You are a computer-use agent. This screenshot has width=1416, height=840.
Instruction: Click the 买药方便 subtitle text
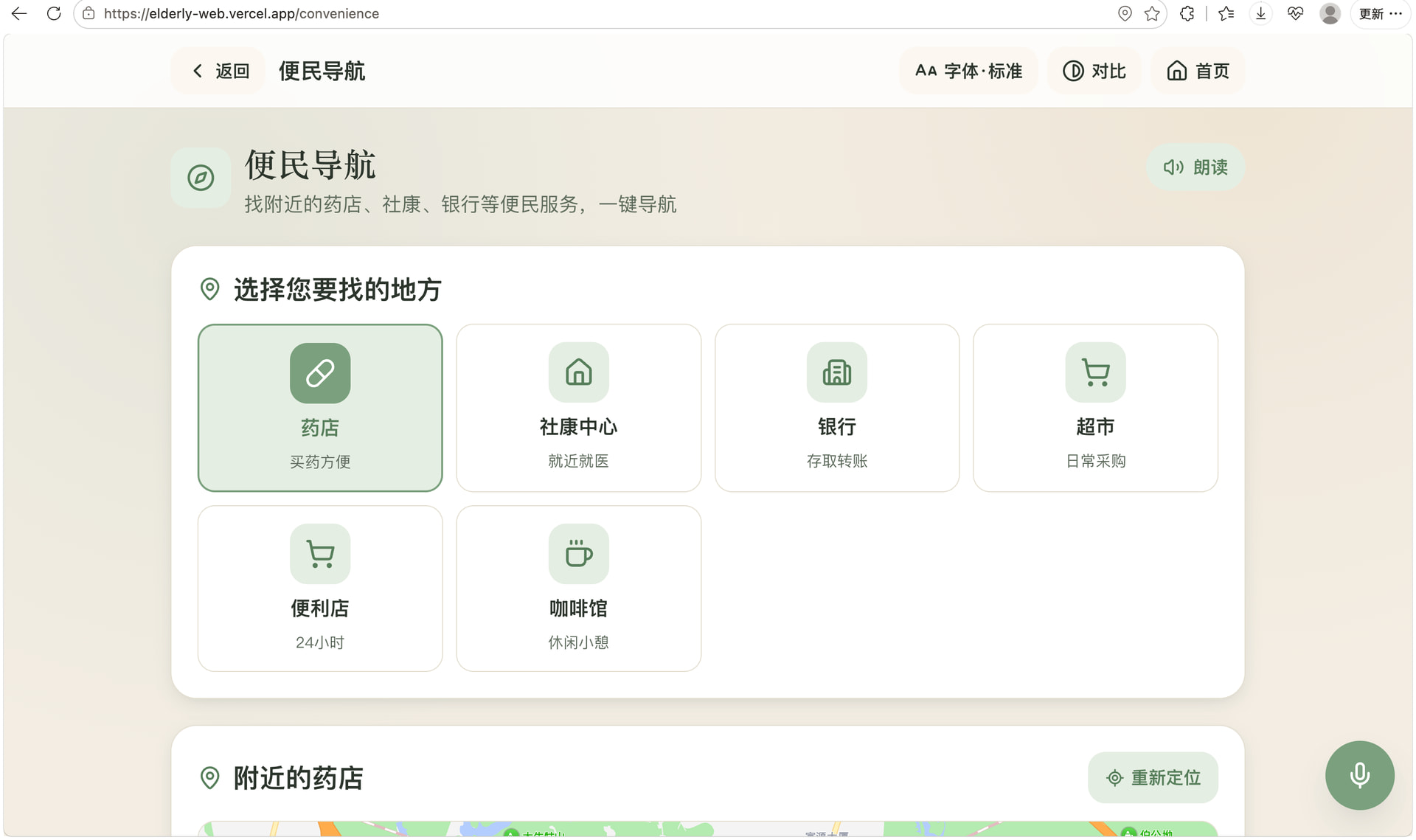pyautogui.click(x=320, y=462)
